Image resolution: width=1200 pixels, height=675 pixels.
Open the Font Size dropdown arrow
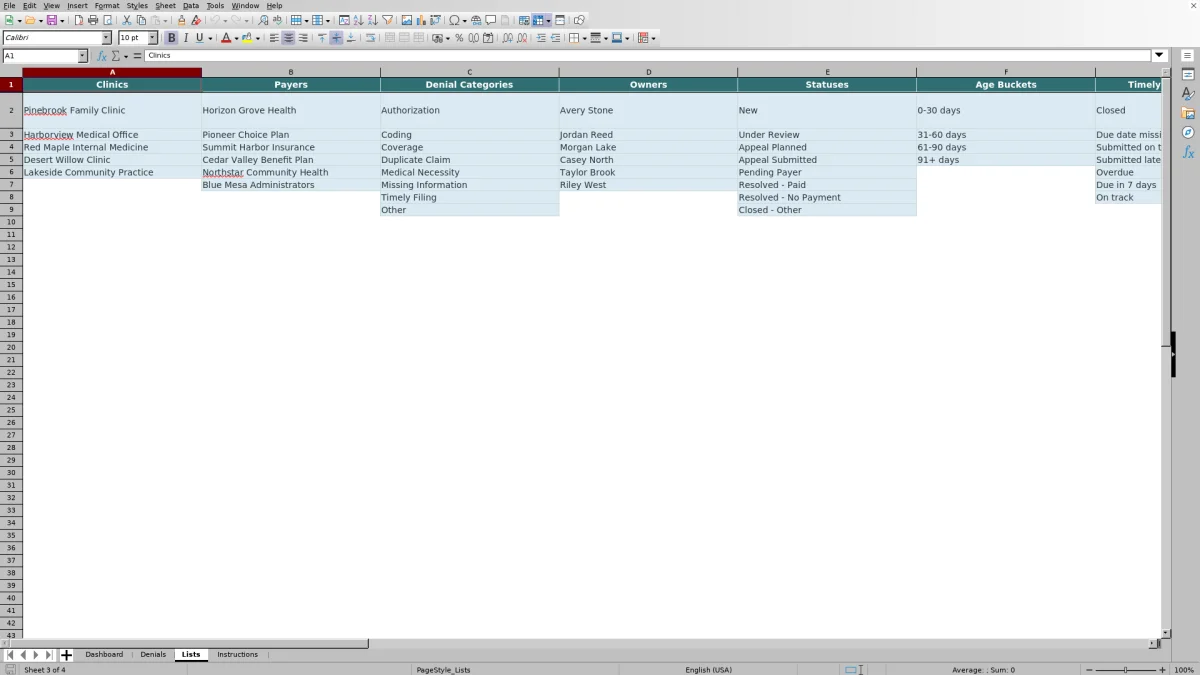click(153, 38)
